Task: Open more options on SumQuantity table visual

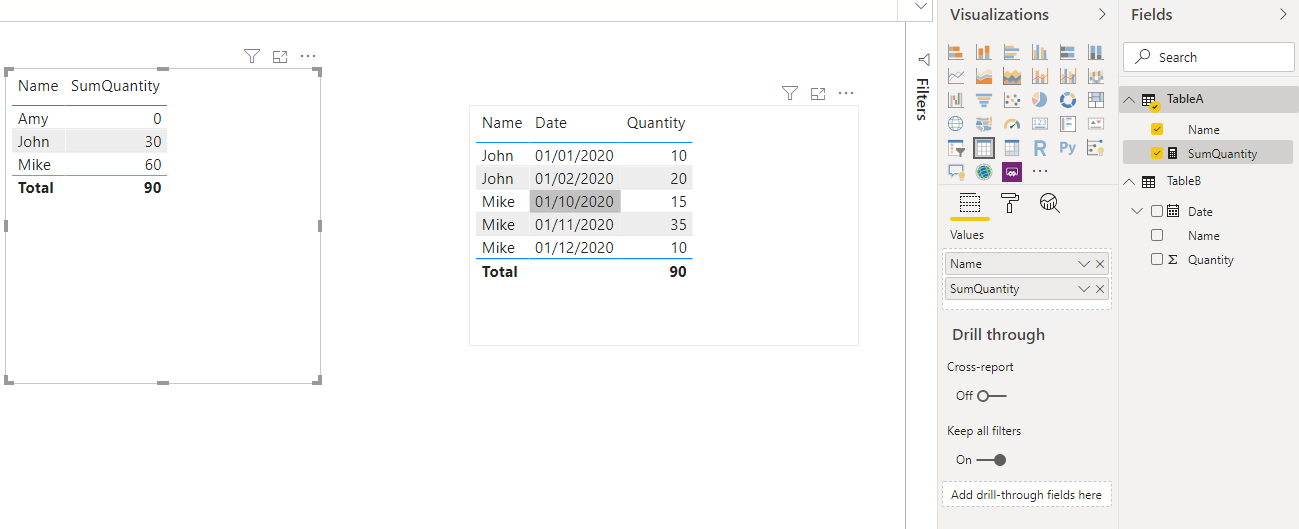Action: tap(308, 57)
